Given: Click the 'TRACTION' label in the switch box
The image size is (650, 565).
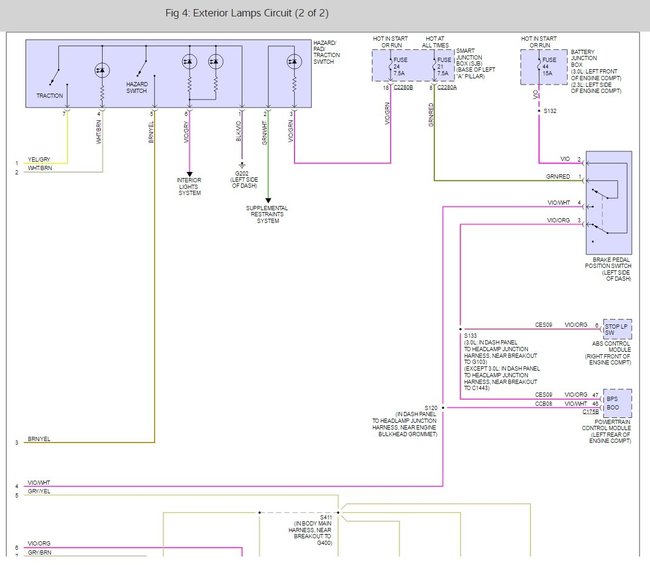Looking at the screenshot, I should (50, 96).
